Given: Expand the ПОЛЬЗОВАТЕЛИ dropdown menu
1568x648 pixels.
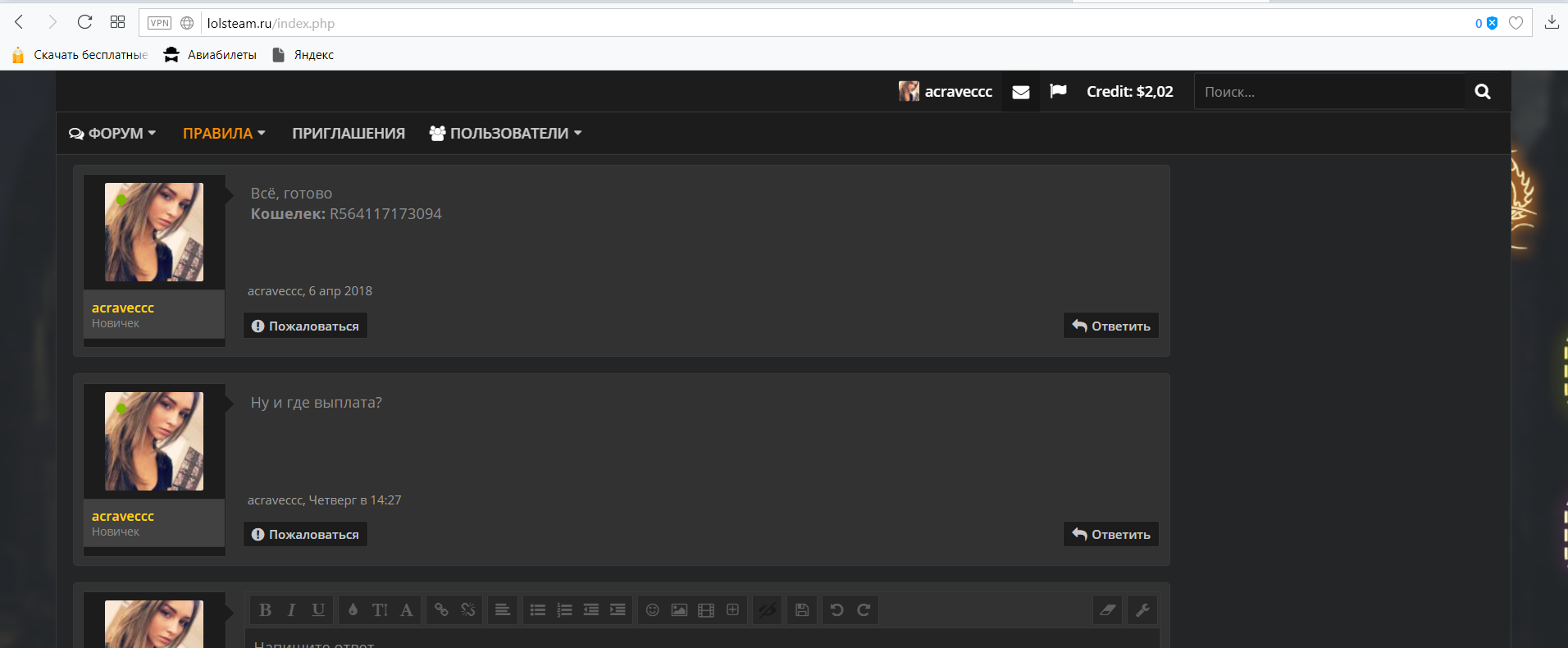Looking at the screenshot, I should [506, 134].
